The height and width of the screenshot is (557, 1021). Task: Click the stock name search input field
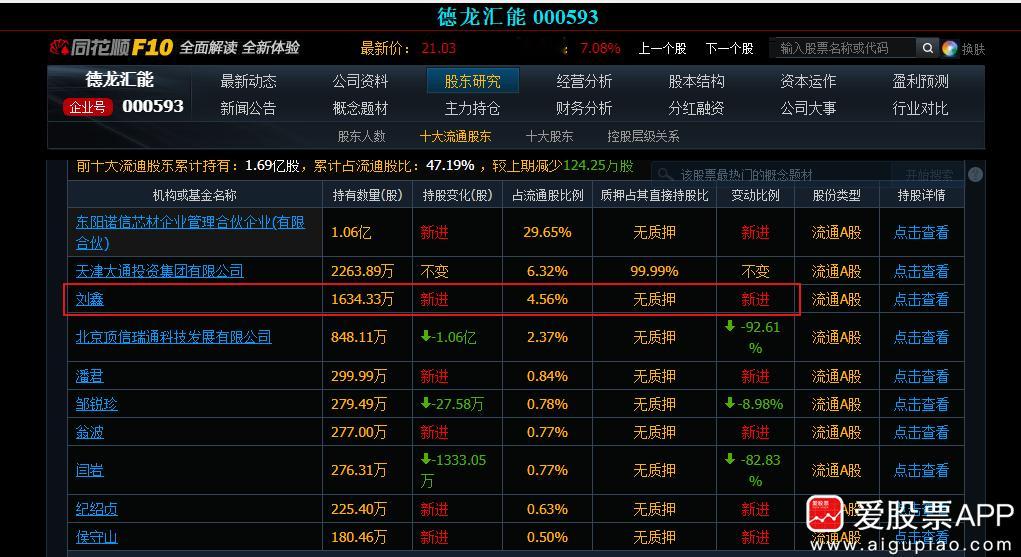[x=845, y=48]
